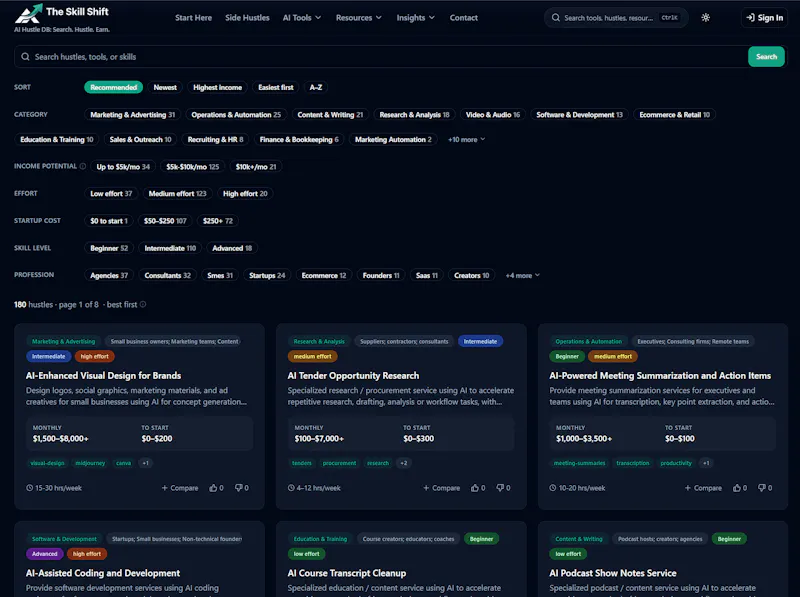Filter skill level Intermediate
The width and height of the screenshot is (800, 597).
click(x=170, y=248)
